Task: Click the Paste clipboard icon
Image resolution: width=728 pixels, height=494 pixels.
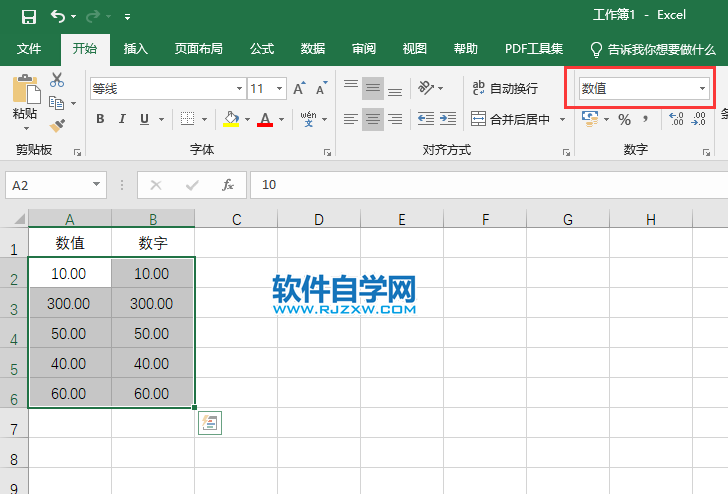Action: (x=26, y=89)
